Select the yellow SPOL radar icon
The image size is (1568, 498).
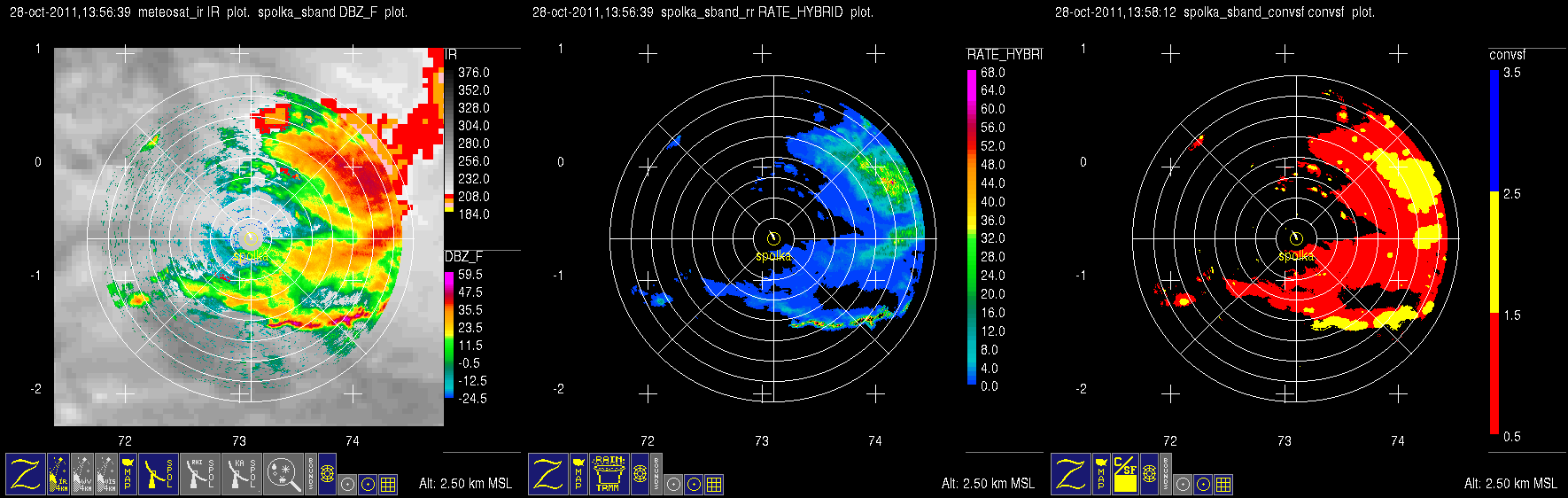click(159, 474)
